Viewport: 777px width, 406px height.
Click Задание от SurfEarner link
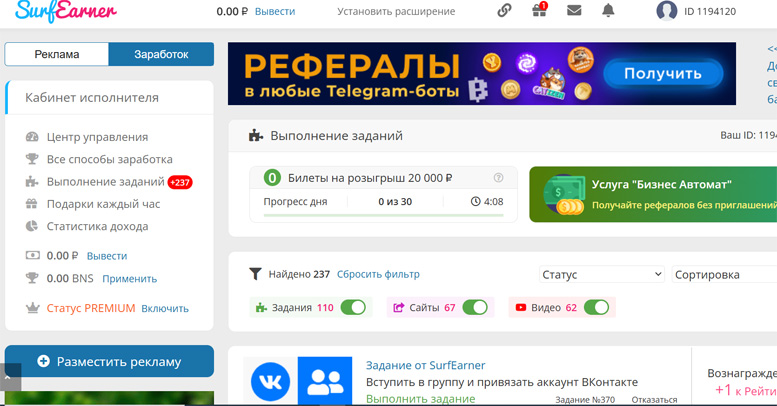[425, 365]
